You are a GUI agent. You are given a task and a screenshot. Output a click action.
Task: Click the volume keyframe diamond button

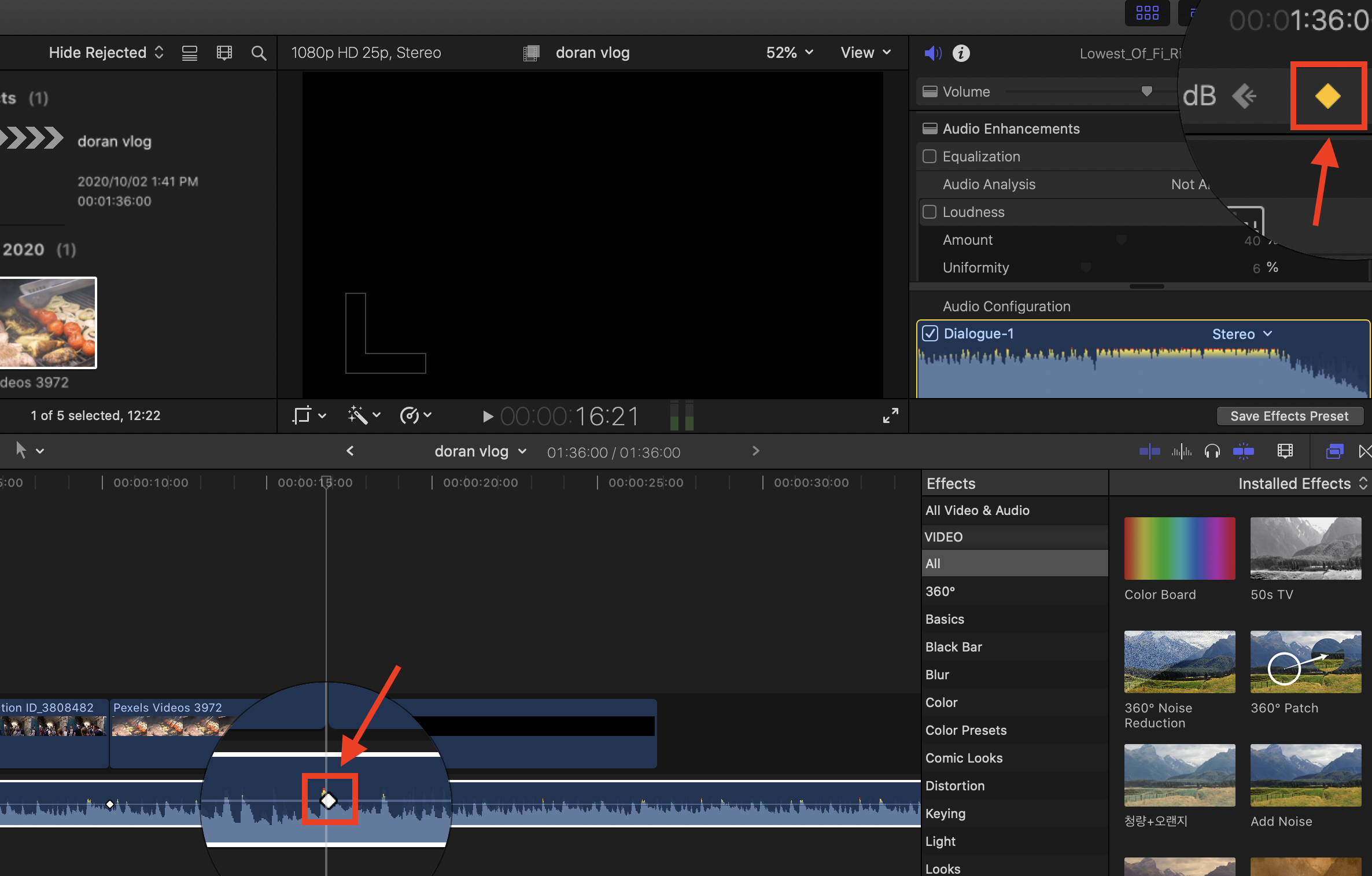(x=1327, y=96)
